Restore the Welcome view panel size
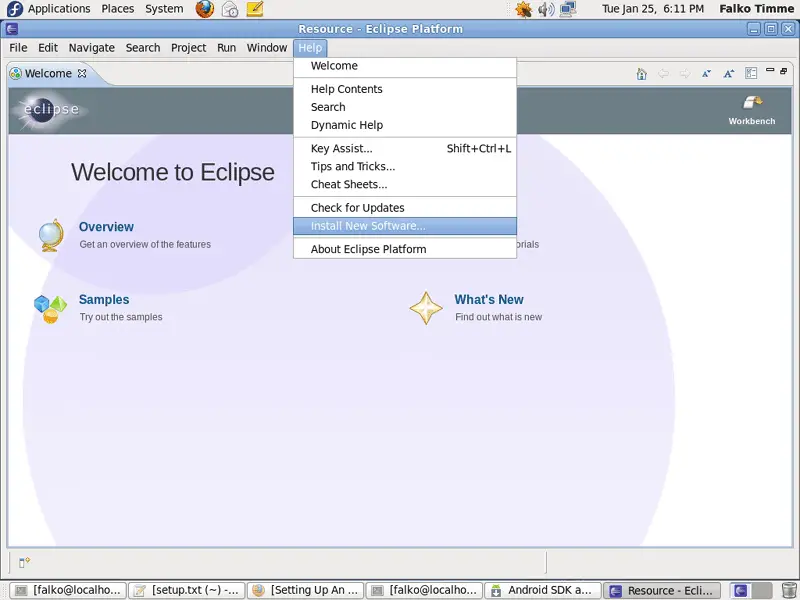 click(x=784, y=71)
